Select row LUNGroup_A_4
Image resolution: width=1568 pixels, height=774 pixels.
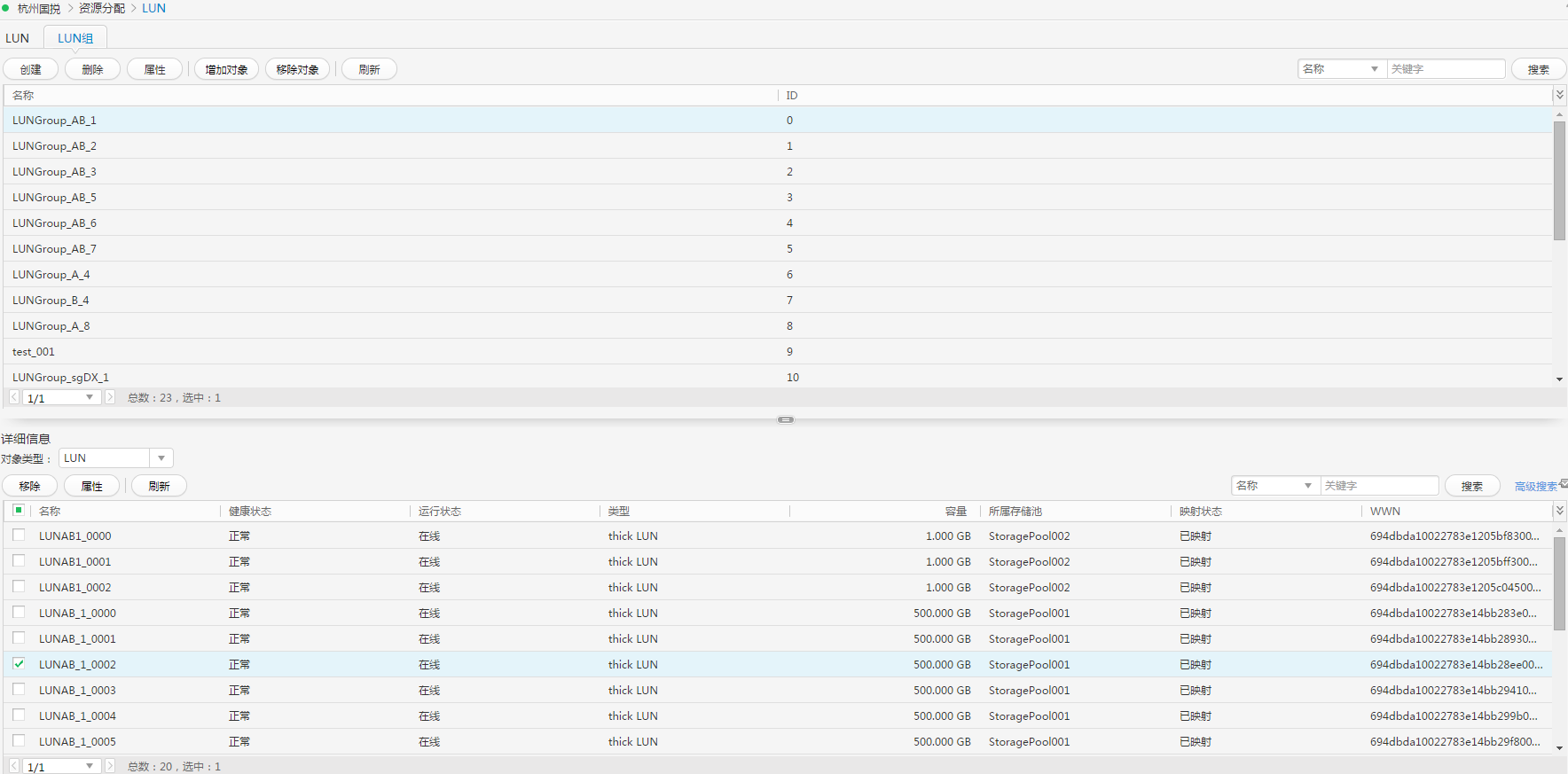point(778,274)
